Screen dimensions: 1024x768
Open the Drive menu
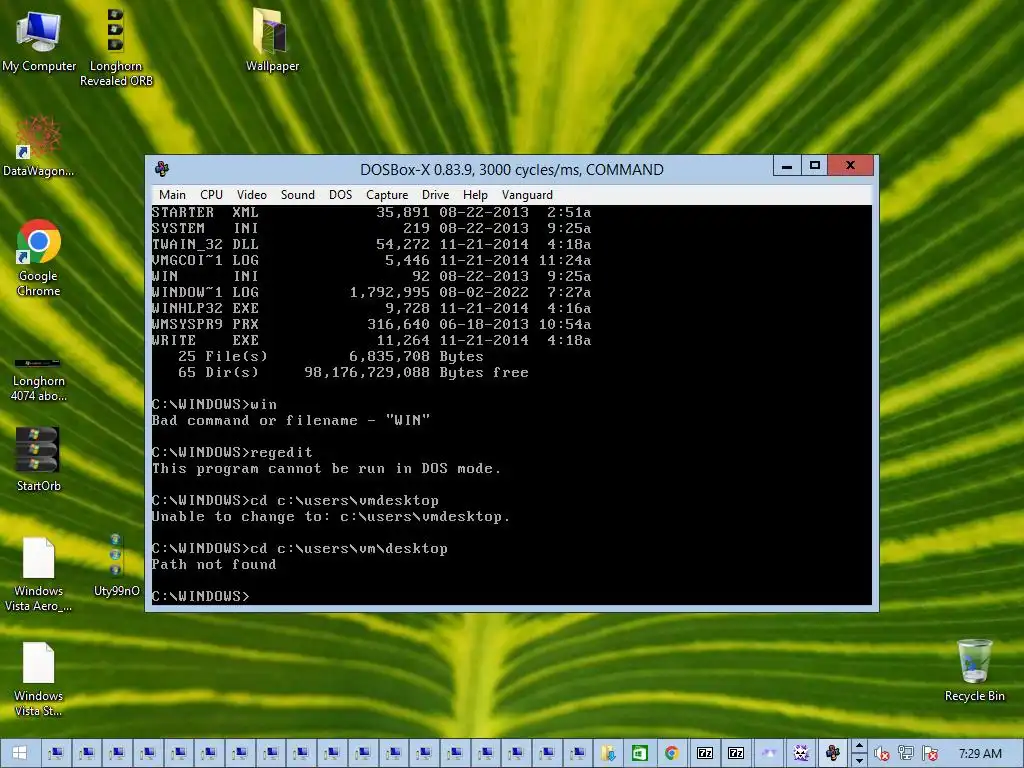click(435, 195)
